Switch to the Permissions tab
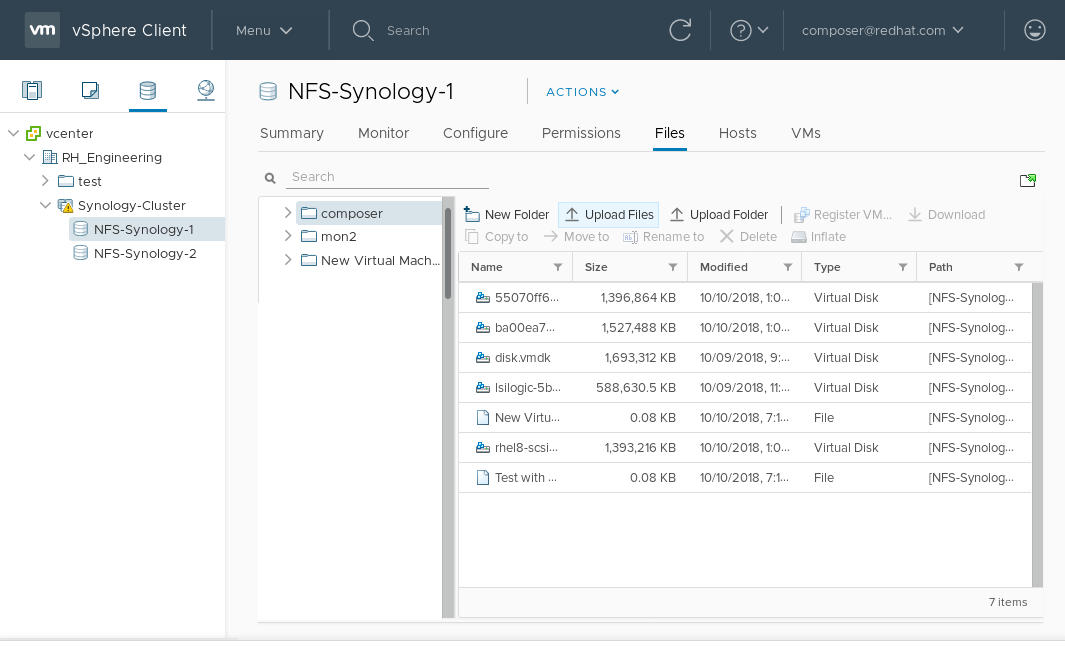 581,133
